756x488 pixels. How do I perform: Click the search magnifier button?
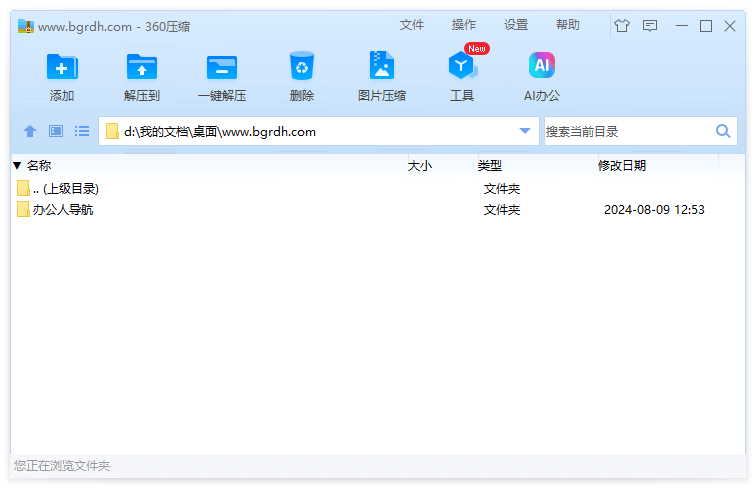tap(723, 131)
